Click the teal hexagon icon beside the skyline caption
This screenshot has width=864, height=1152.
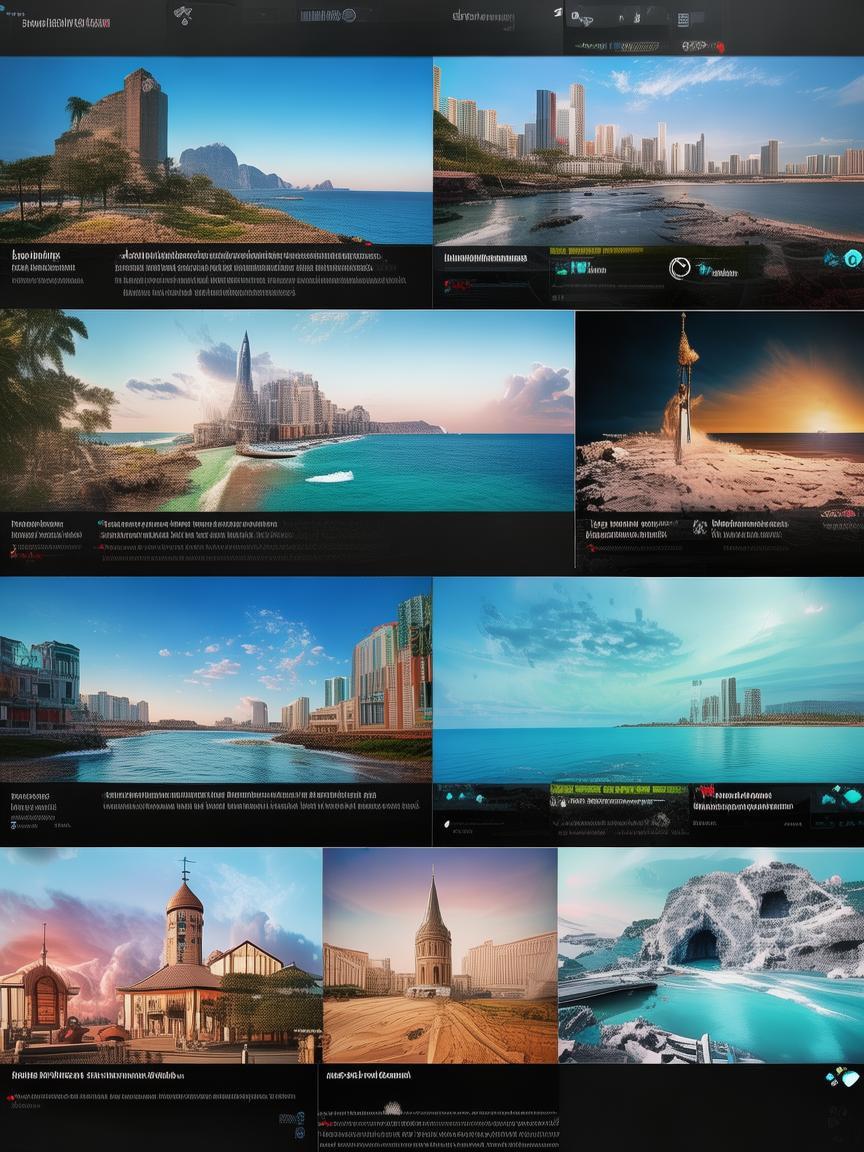pos(851,259)
